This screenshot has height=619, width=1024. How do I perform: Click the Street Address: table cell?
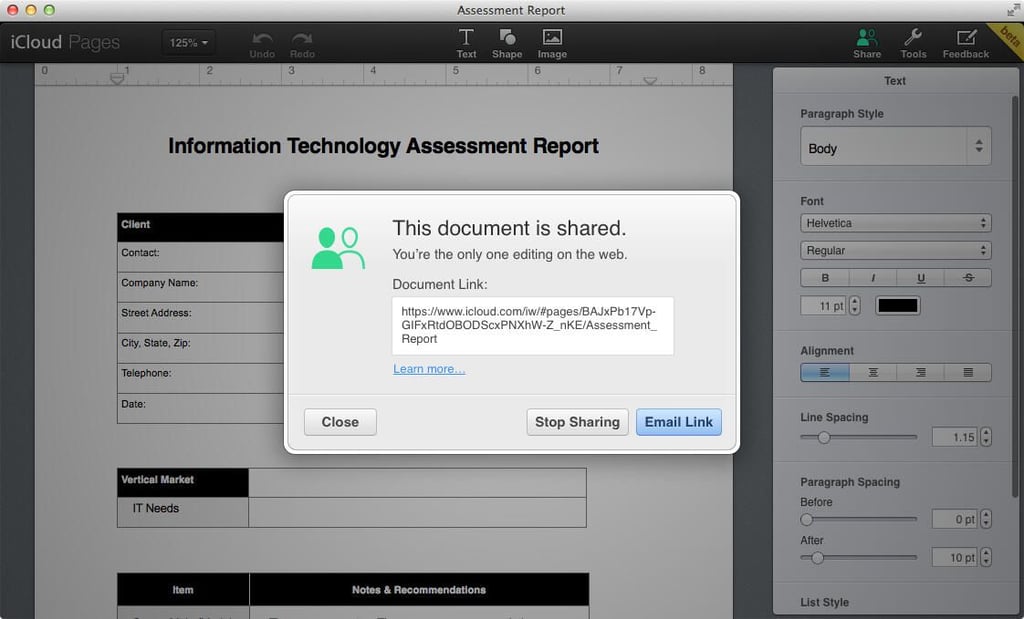tap(200, 317)
